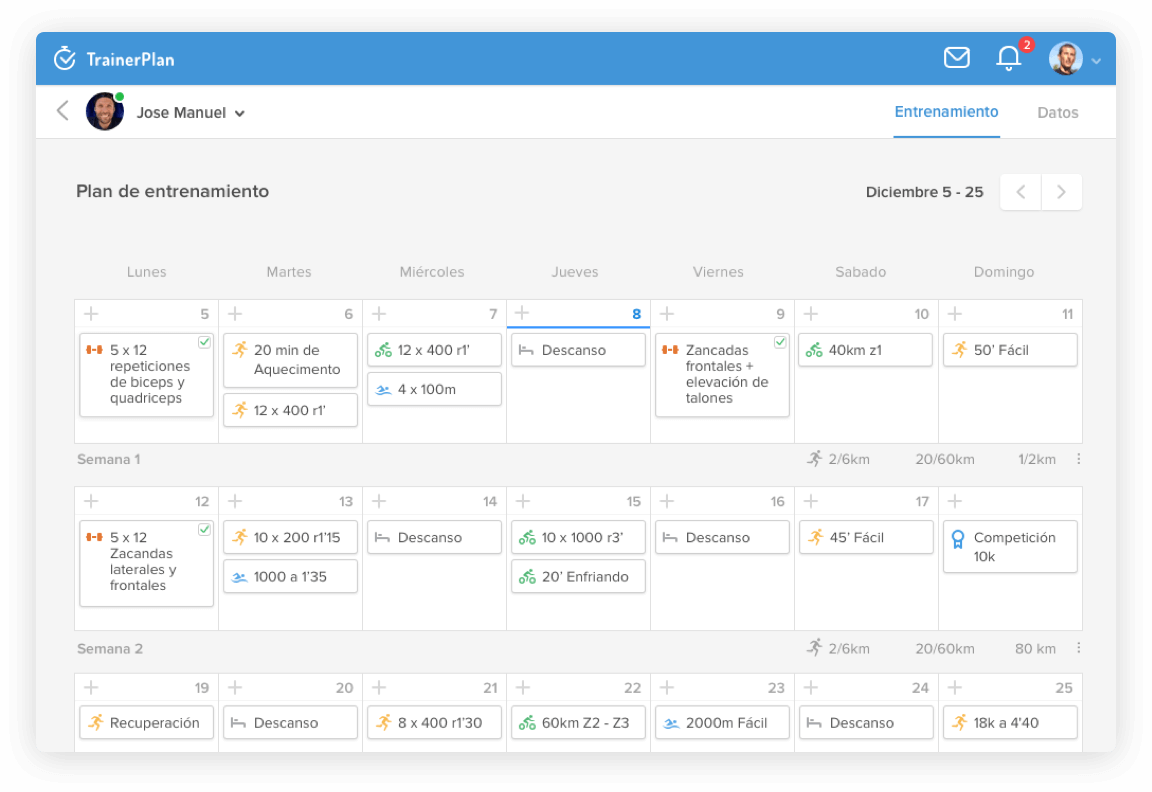The width and height of the screenshot is (1152, 792).
Task: Open Semana 1 three-dot options menu
Action: 1078,459
